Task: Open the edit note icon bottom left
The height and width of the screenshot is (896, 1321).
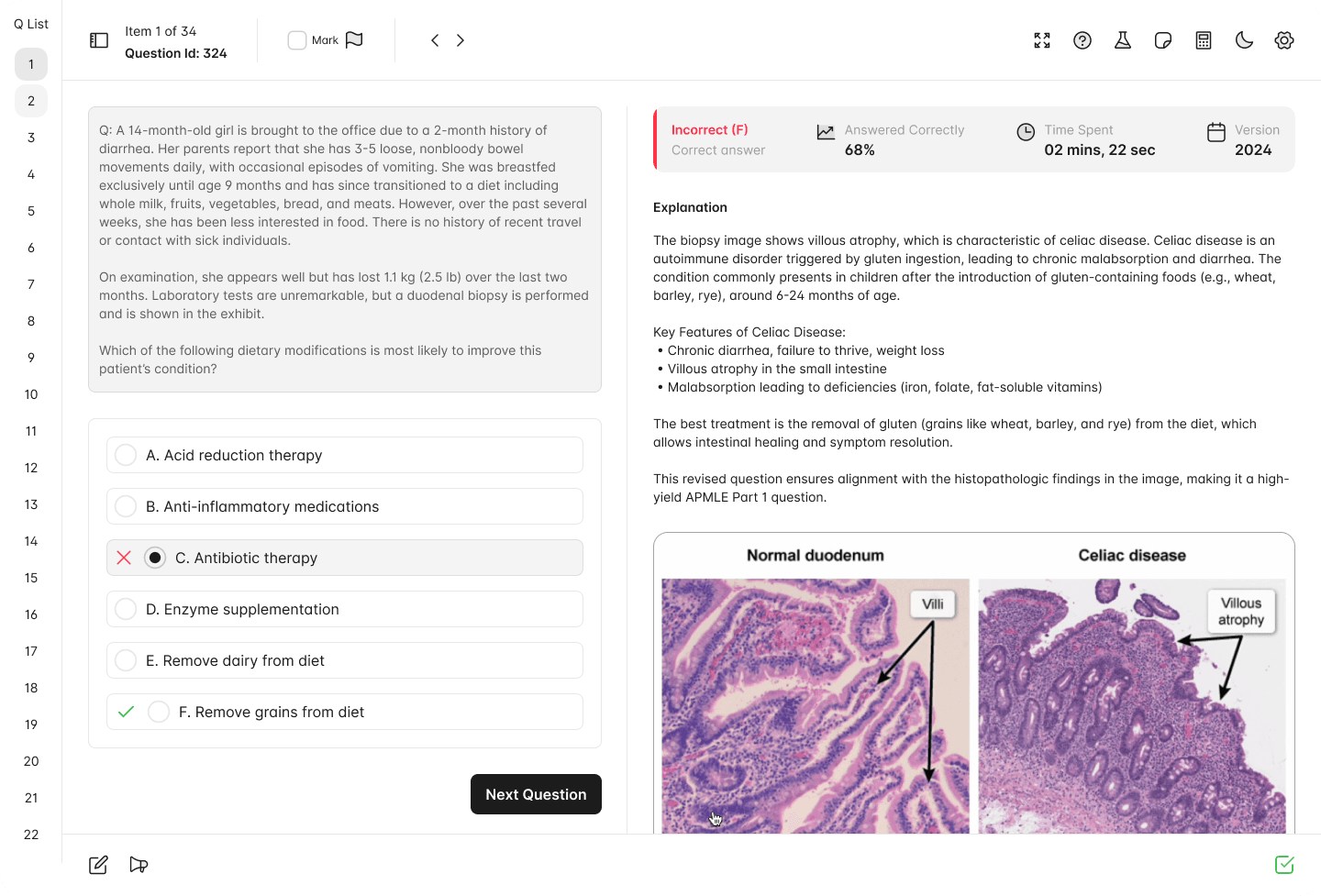Action: tap(97, 864)
